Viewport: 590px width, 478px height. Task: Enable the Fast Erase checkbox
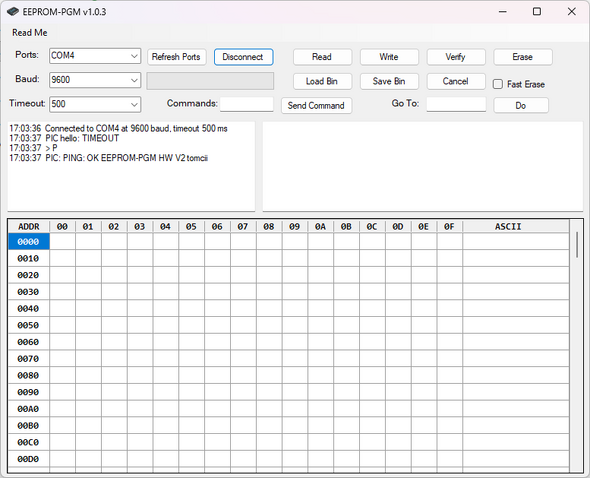pyautogui.click(x=497, y=84)
